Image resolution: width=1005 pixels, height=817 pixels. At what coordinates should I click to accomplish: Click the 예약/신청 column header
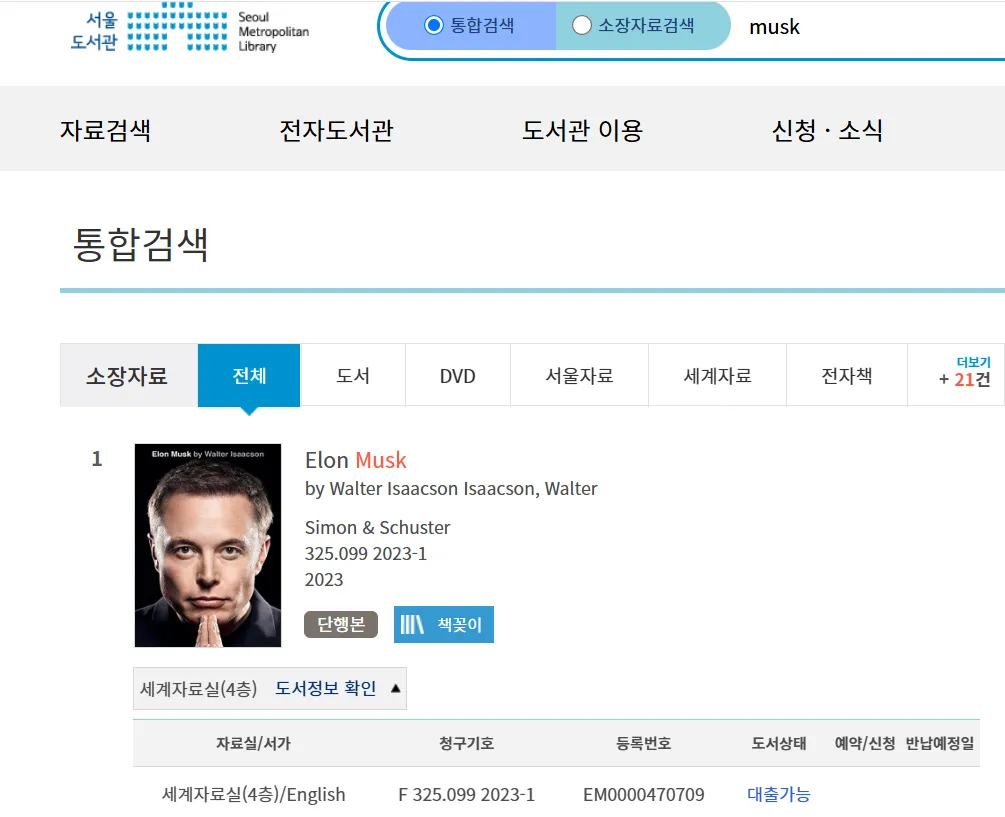(x=865, y=743)
